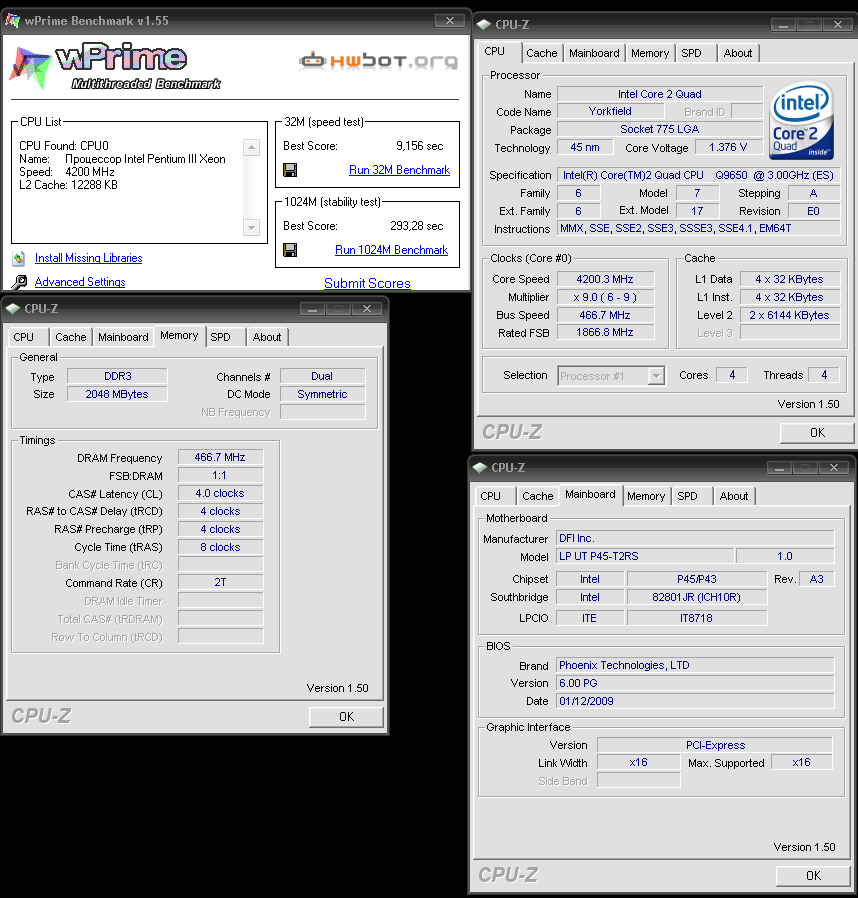Click the Core Speed 4200.3 MHz value
858x898 pixels.
coord(605,279)
